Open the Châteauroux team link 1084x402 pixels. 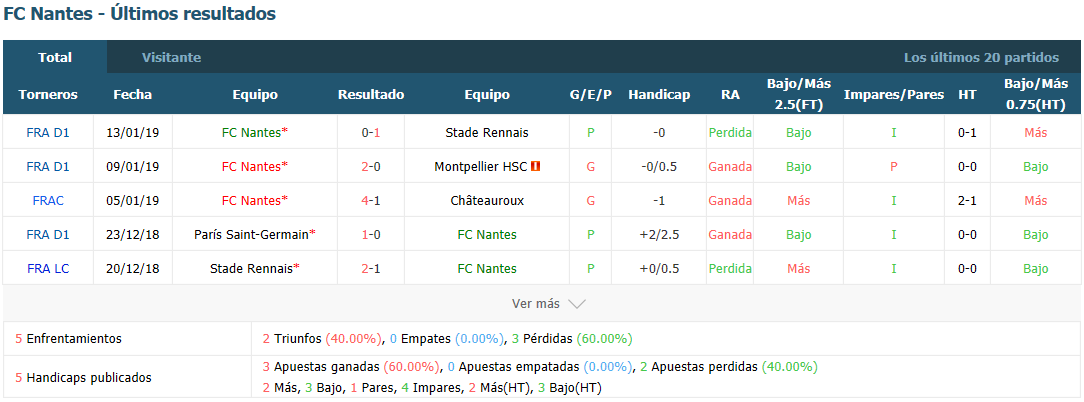pyautogui.click(x=487, y=201)
